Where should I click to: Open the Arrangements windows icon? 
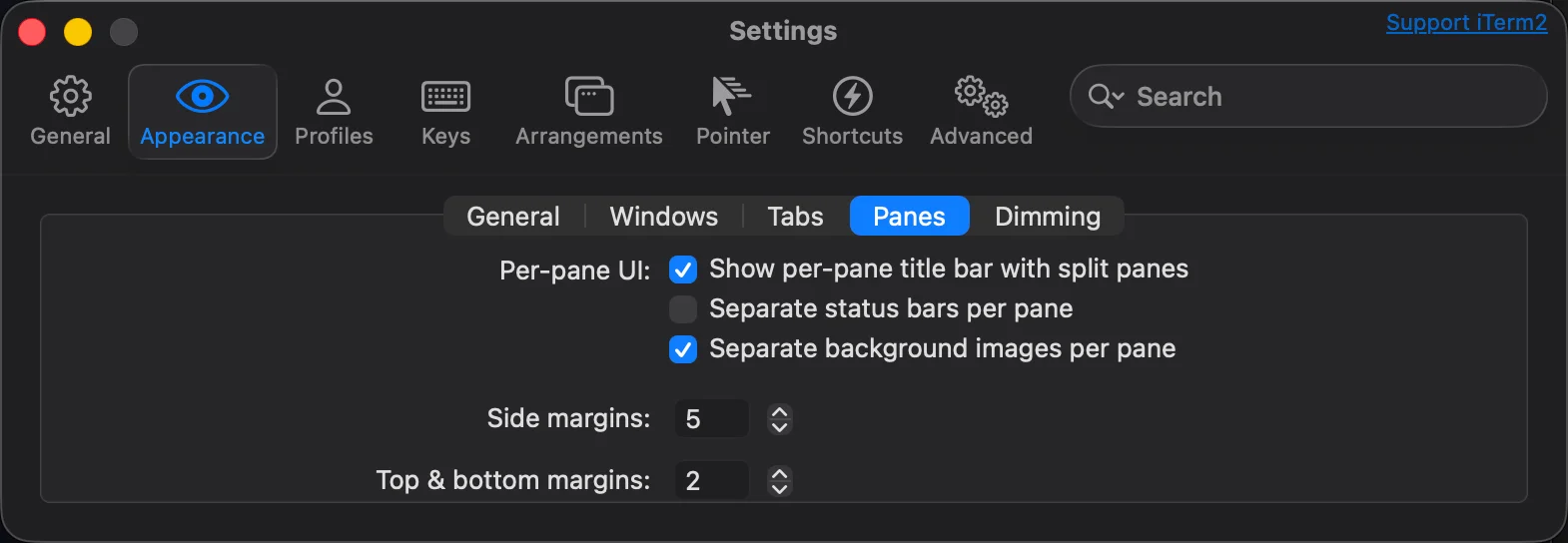pos(589,97)
